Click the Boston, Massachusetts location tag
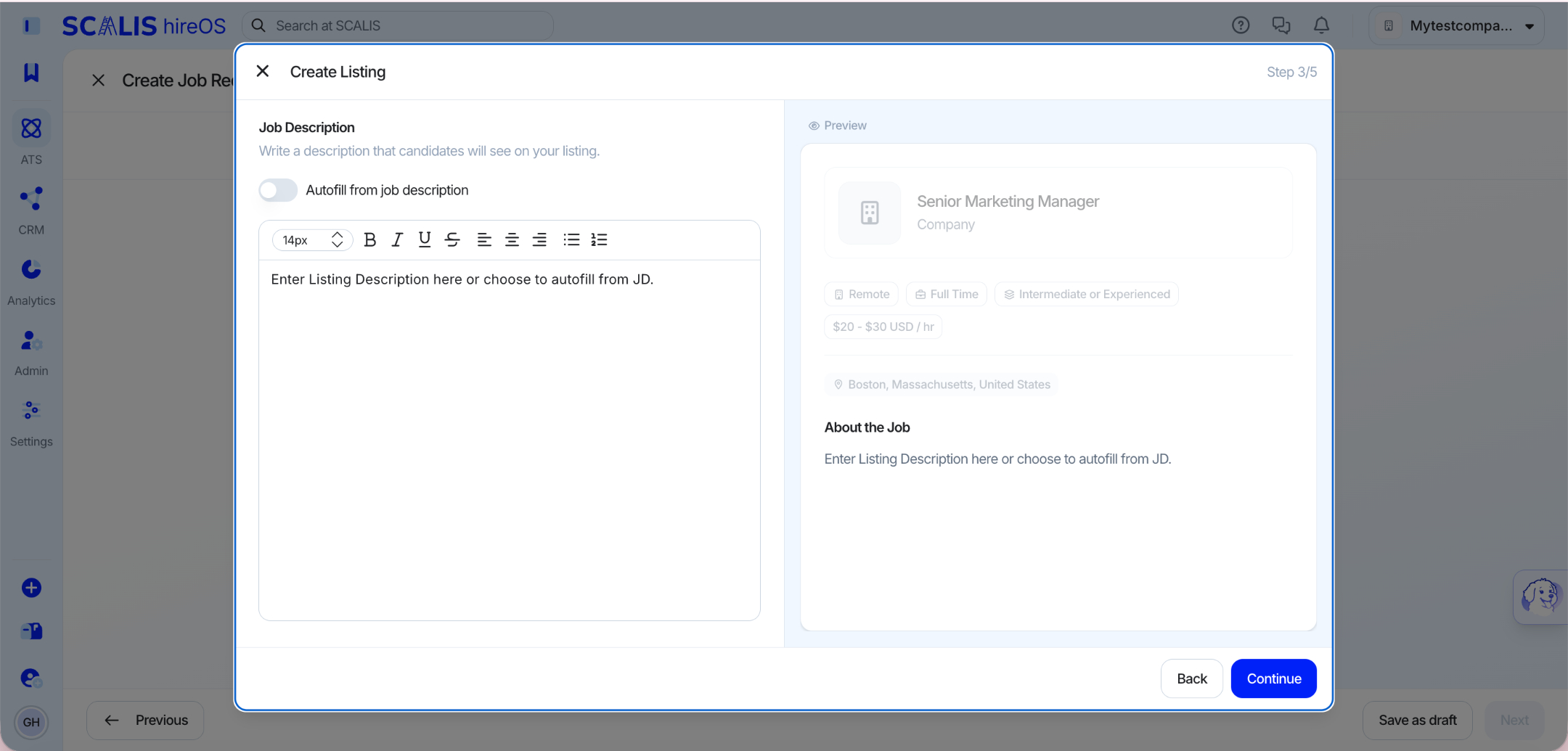 942,385
